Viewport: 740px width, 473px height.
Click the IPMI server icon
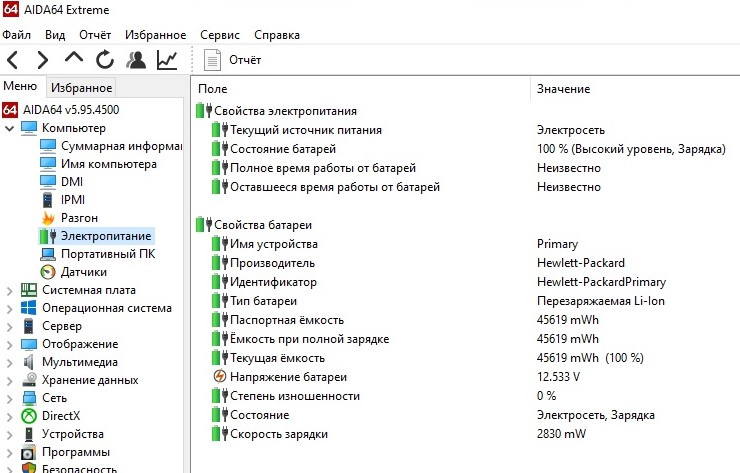pyautogui.click(x=48, y=200)
